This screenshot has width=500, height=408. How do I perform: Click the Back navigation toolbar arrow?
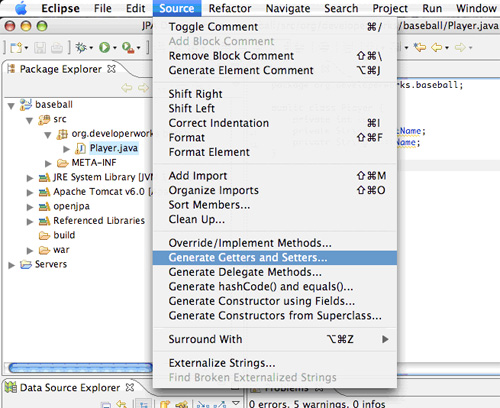tap(437, 48)
